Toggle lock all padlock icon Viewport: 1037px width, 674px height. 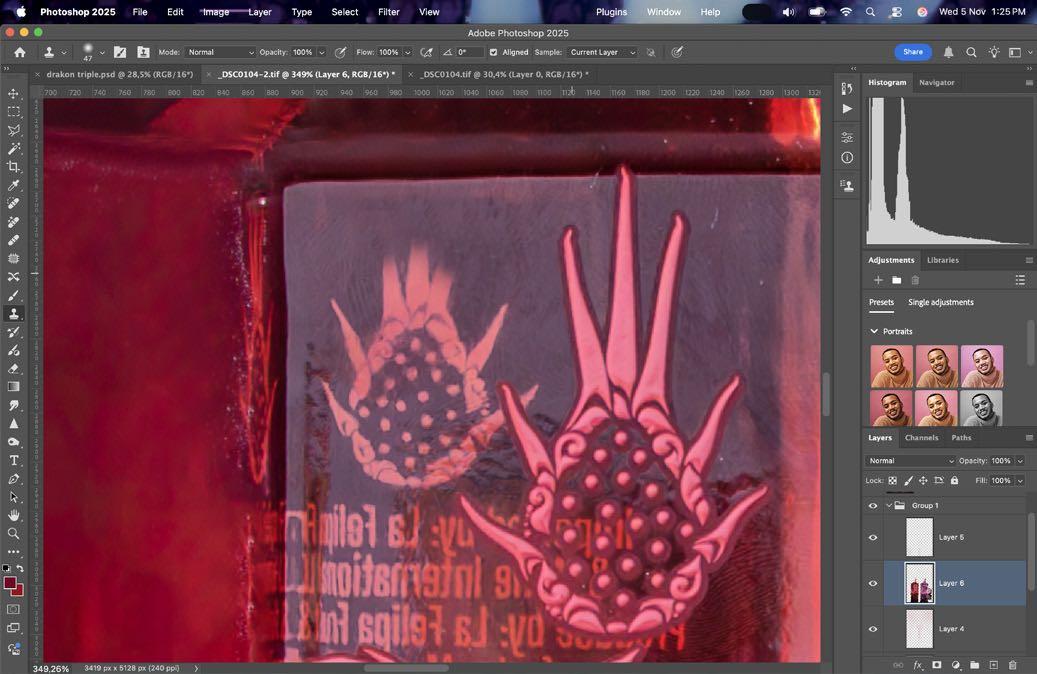954,481
